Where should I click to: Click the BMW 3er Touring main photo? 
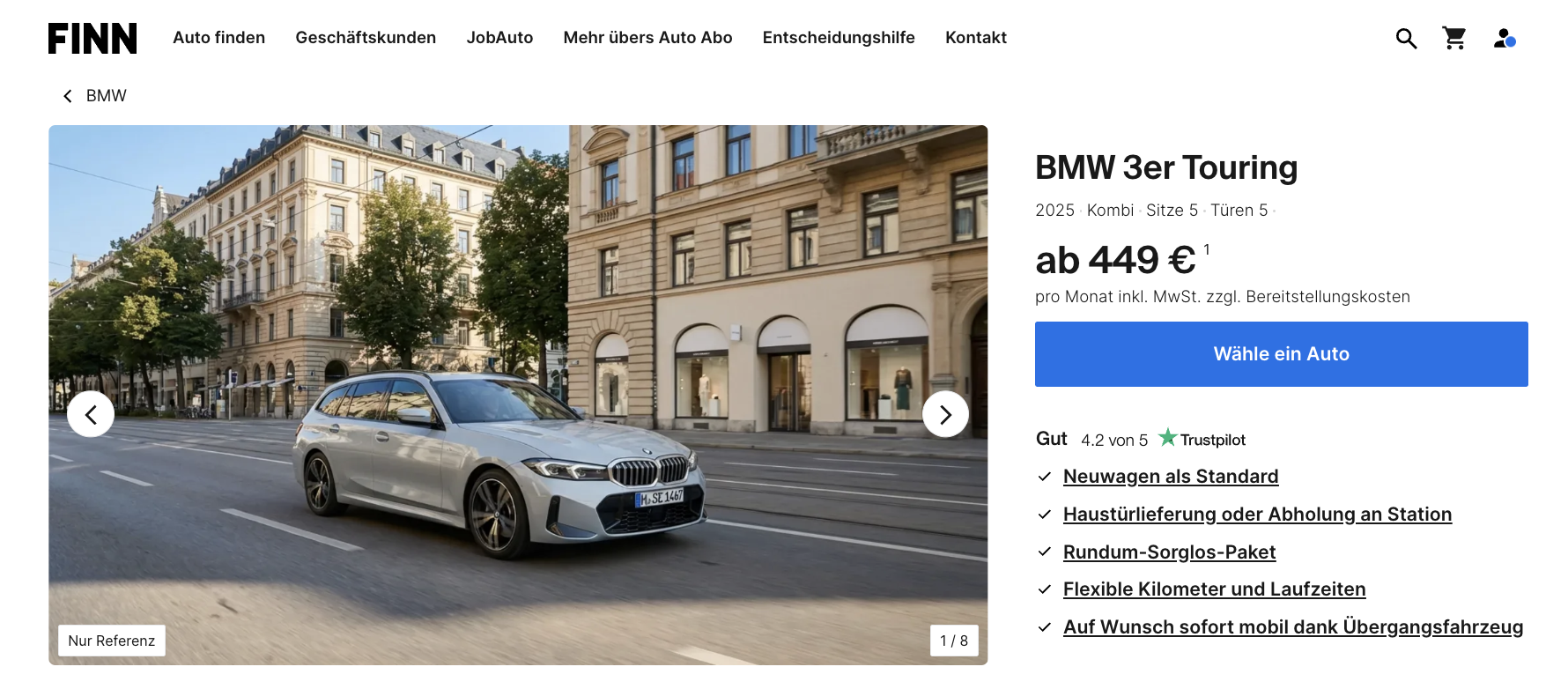coord(518,395)
